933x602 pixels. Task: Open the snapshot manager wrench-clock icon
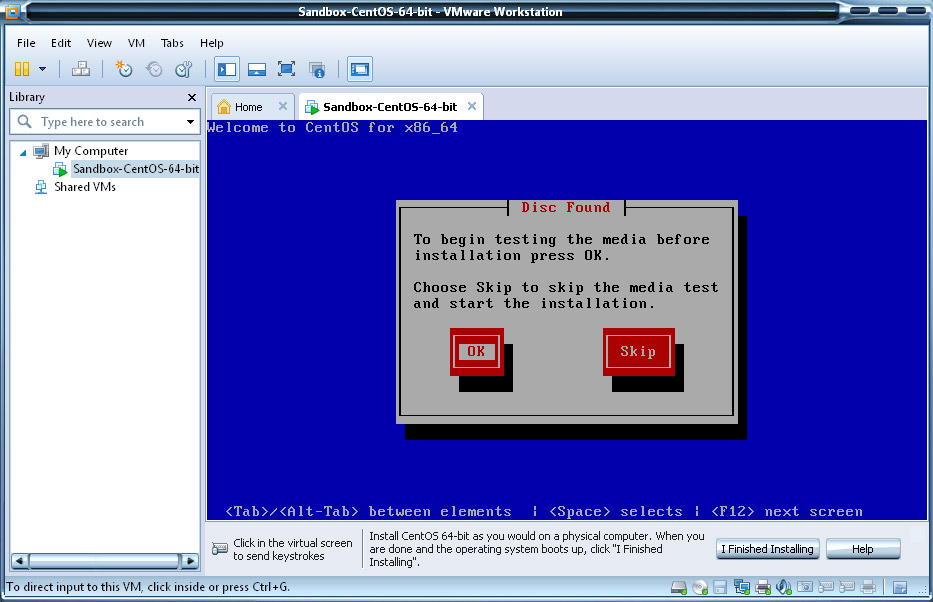(x=184, y=69)
